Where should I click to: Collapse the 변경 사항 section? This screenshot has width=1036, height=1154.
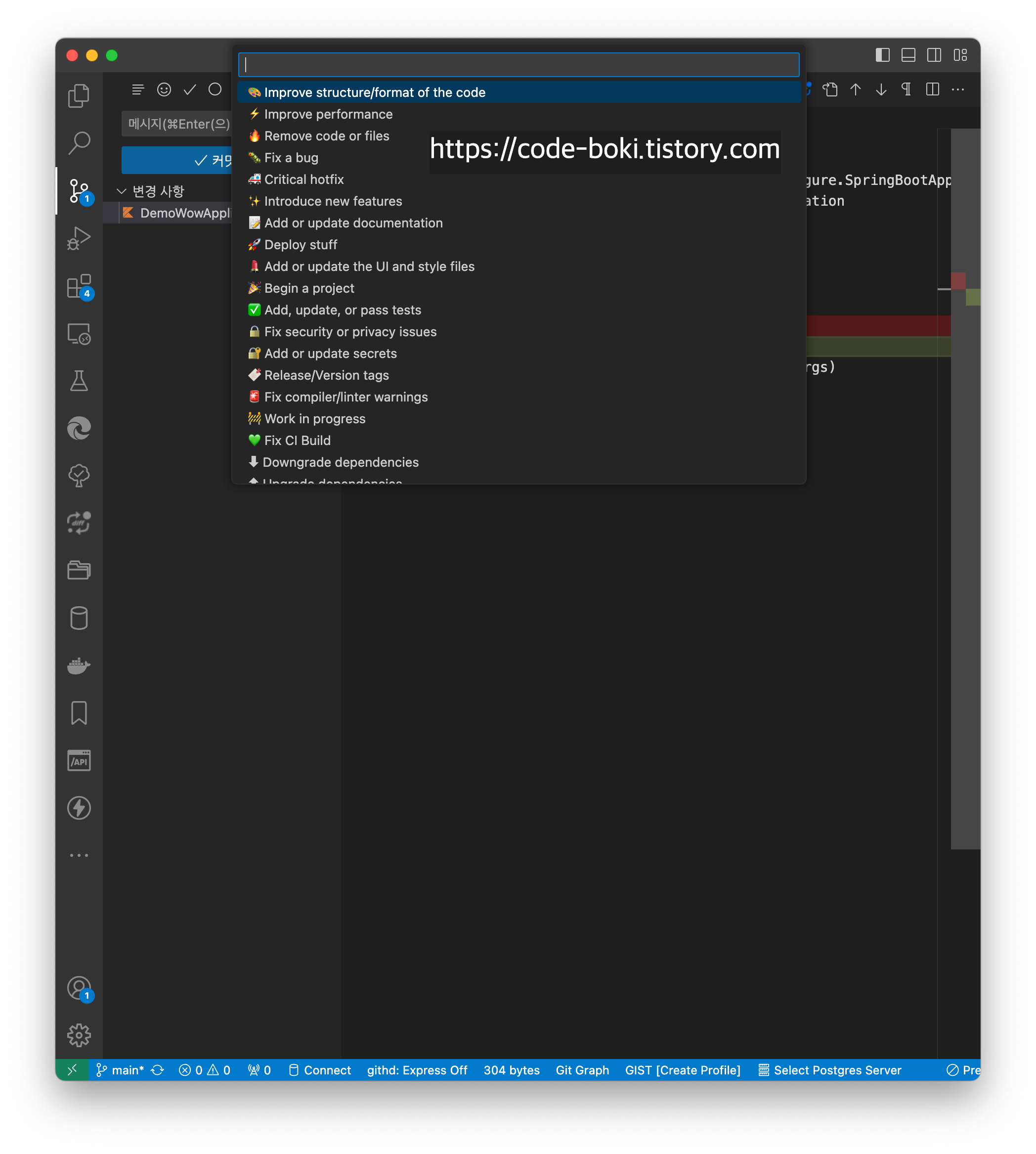(121, 191)
